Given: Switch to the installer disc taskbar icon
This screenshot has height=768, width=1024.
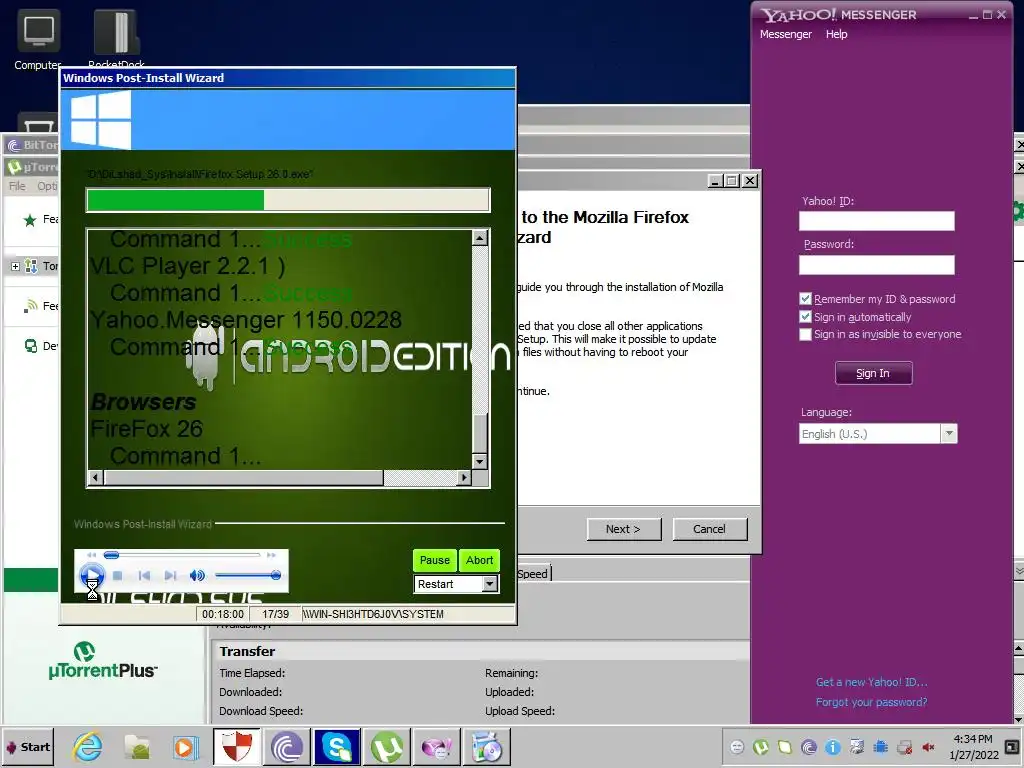Looking at the screenshot, I should click(487, 747).
